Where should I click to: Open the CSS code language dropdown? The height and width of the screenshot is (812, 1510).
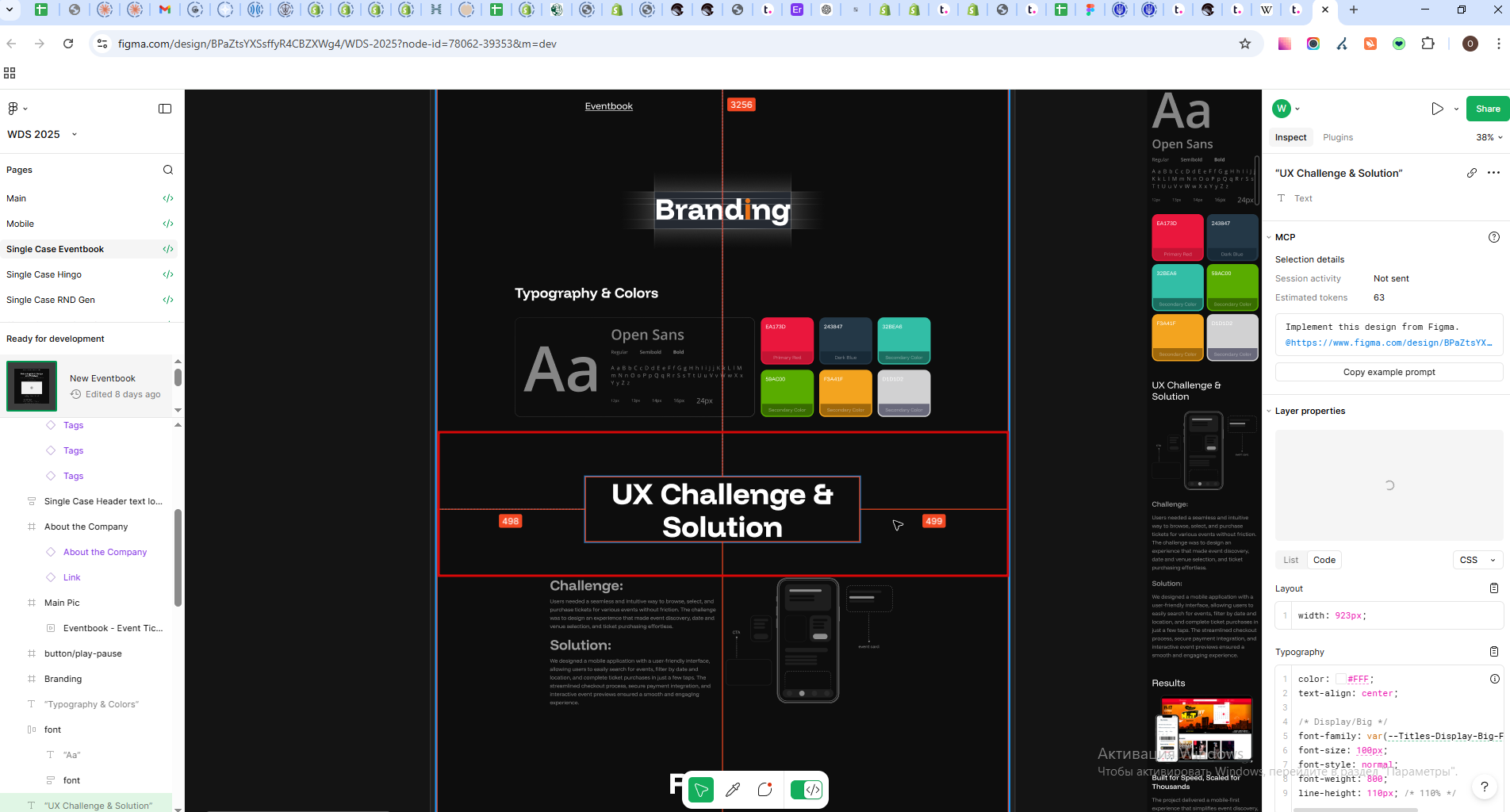(1478, 560)
